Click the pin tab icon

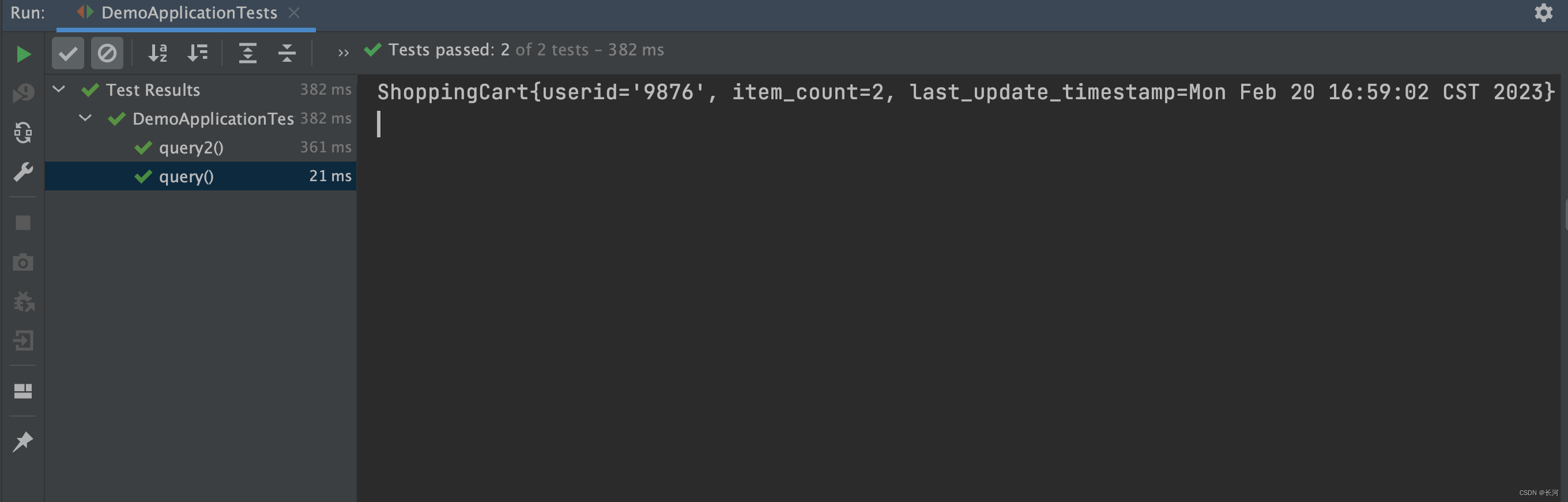pos(23,441)
